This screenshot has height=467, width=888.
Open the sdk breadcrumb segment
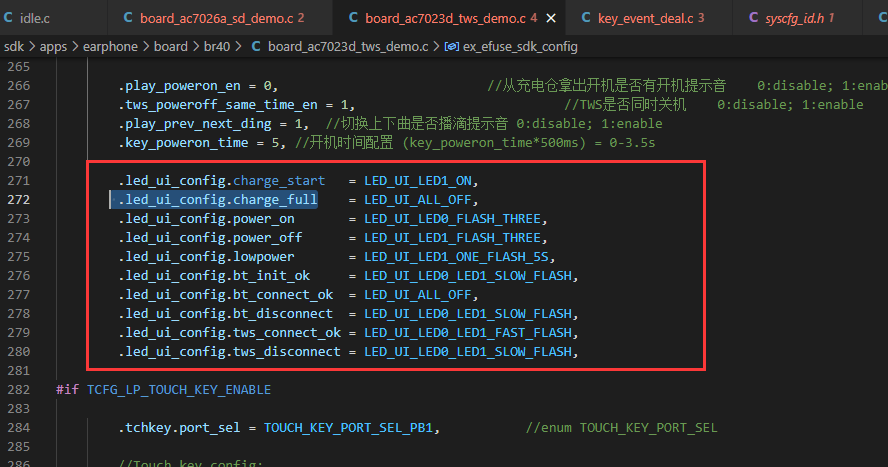(x=14, y=46)
